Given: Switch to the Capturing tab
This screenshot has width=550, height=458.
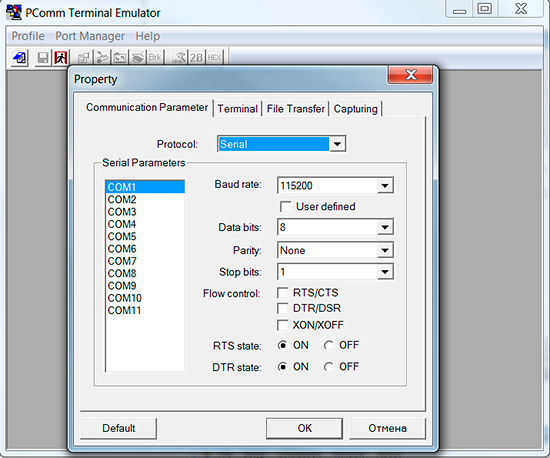Looking at the screenshot, I should 355,109.
